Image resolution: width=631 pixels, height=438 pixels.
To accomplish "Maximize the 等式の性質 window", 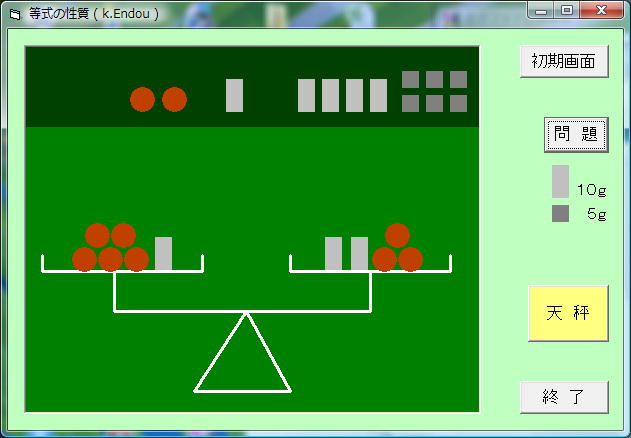I will [567, 10].
